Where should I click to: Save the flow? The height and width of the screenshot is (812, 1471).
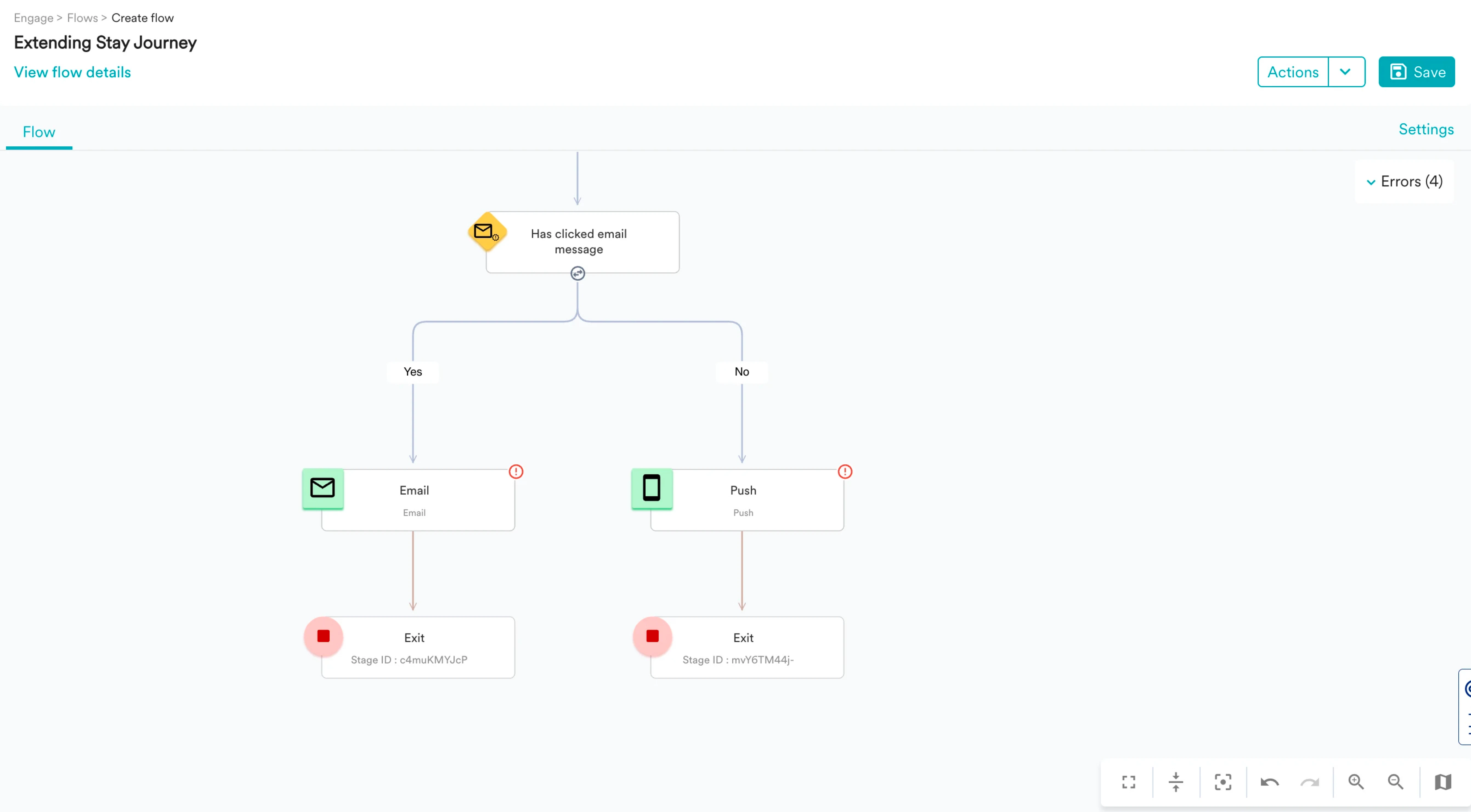[1416, 72]
